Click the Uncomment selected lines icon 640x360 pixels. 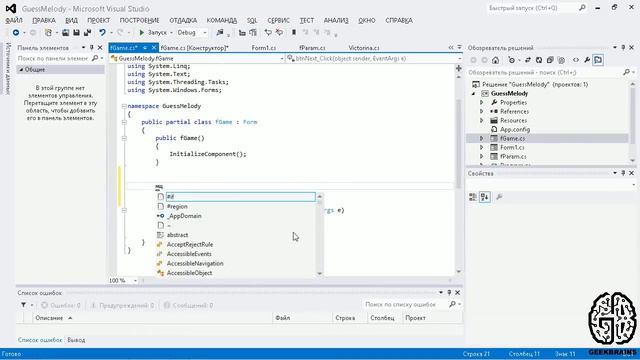[x=279, y=33]
